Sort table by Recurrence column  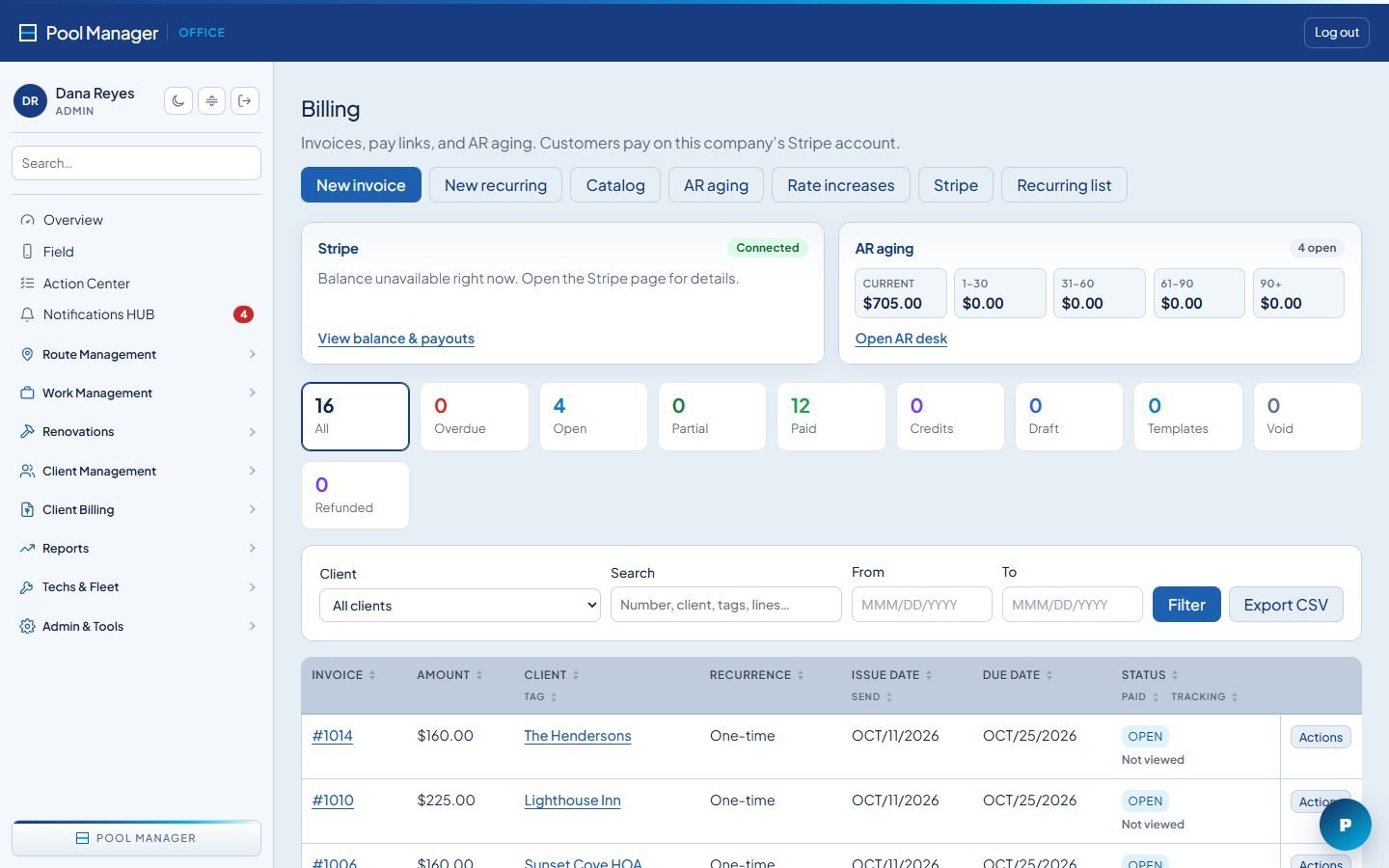point(757,675)
